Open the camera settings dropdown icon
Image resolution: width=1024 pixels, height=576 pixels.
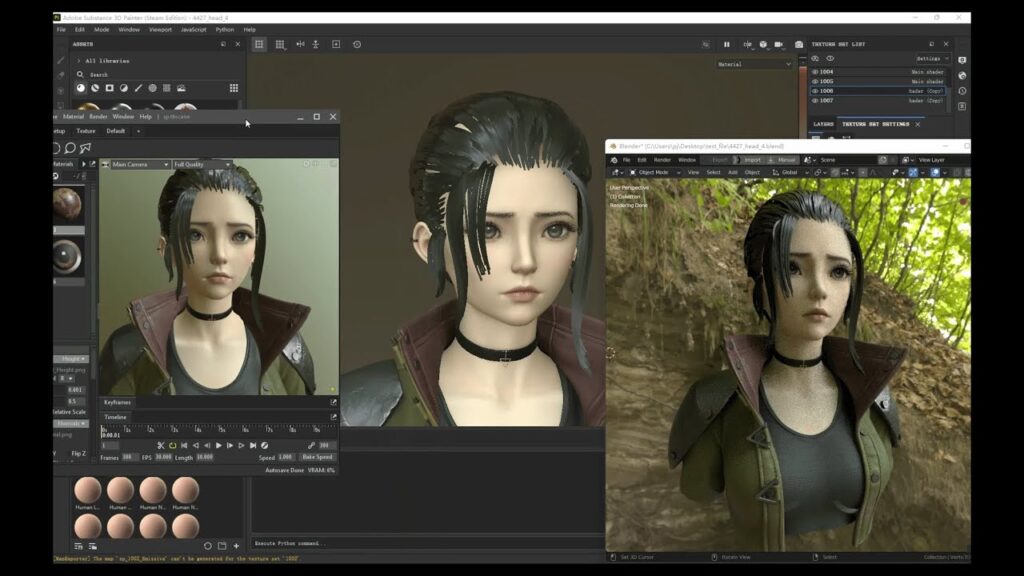[x=779, y=44]
